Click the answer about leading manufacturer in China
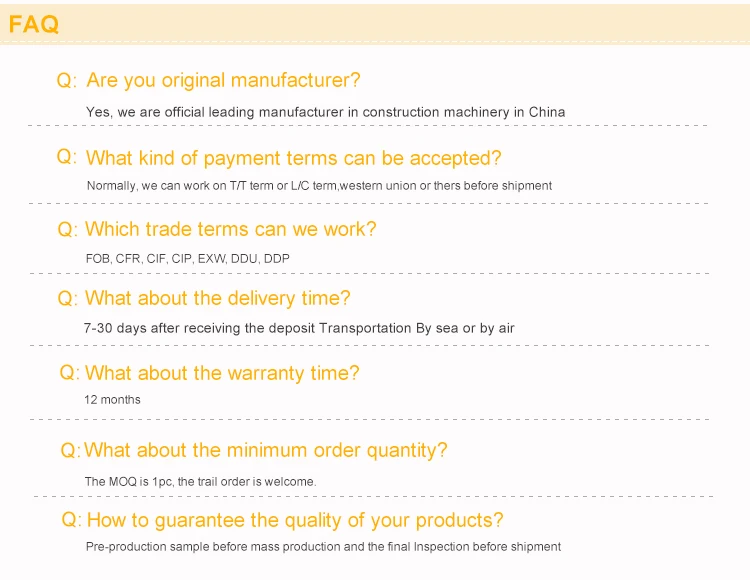This screenshot has height=580, width=750. click(x=325, y=112)
